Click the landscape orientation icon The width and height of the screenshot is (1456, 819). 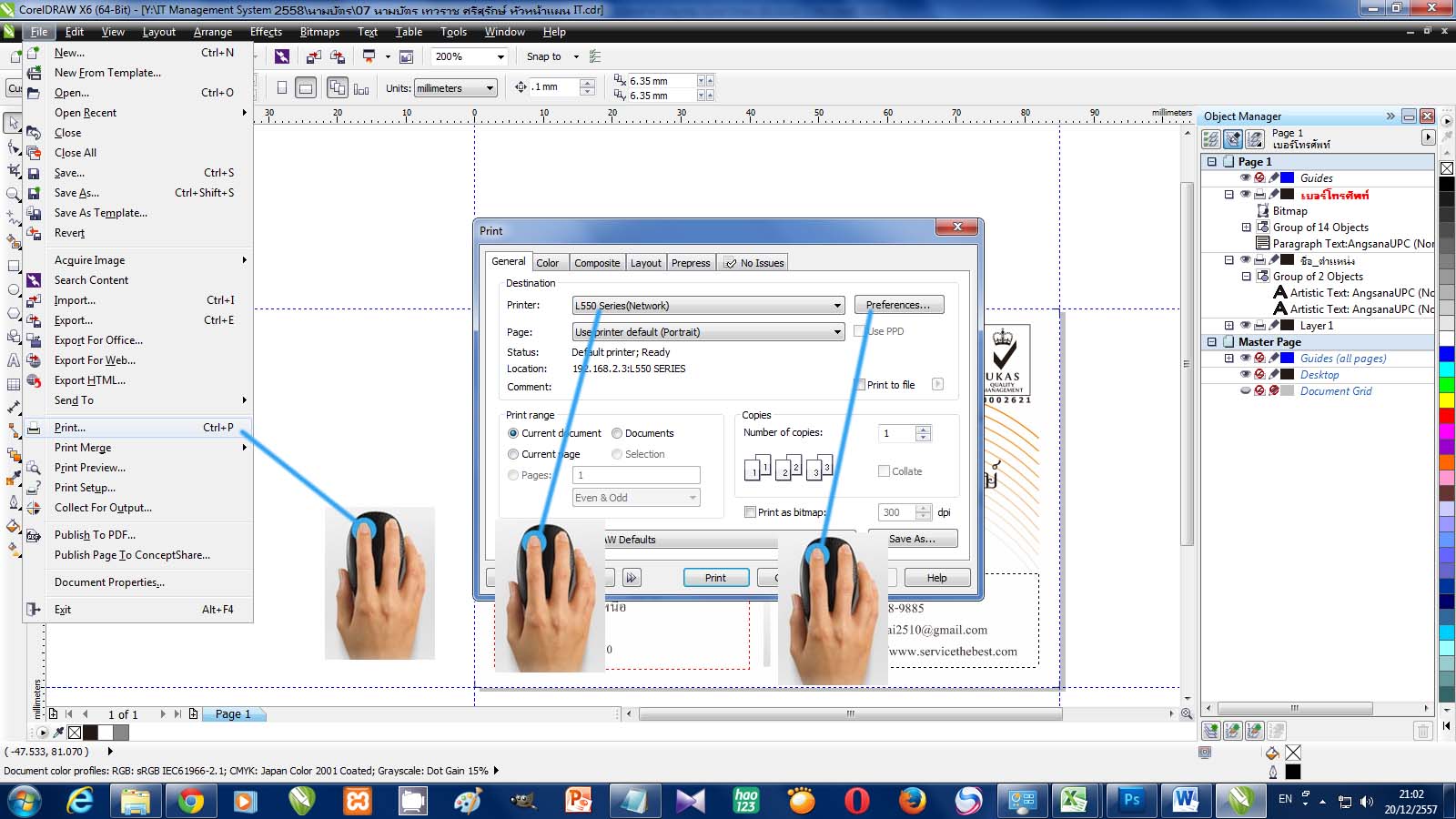click(x=307, y=88)
